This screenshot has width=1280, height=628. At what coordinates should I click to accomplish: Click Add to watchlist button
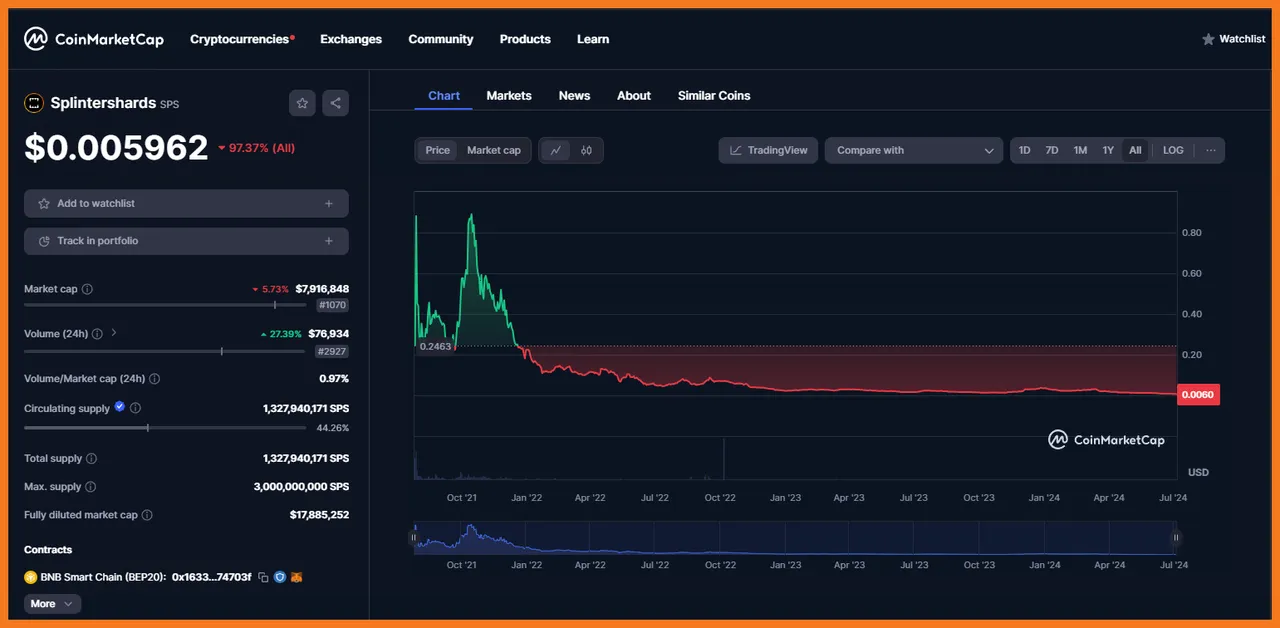(186, 203)
